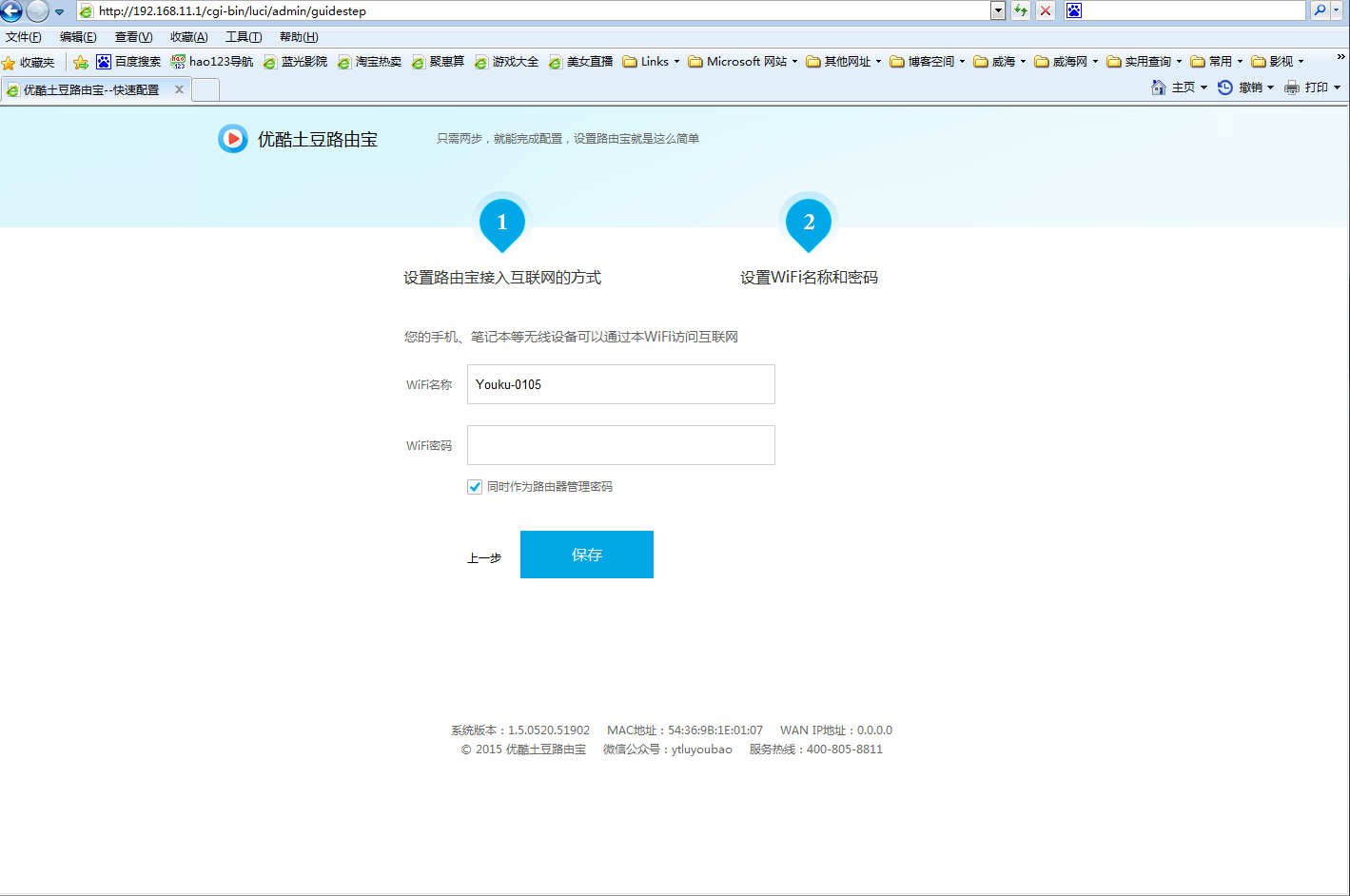Click the 微信公众号：ytluyoubao text
The image size is (1350, 896).
(x=668, y=750)
